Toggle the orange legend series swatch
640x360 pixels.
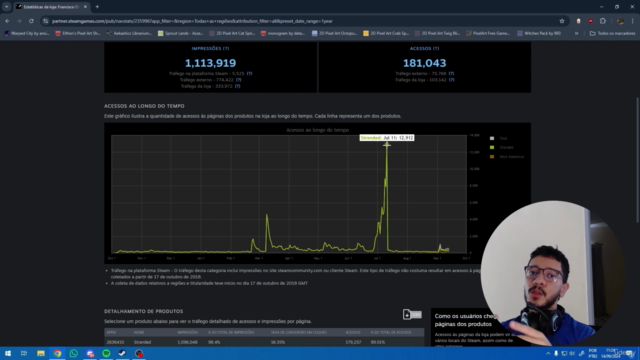[492, 157]
